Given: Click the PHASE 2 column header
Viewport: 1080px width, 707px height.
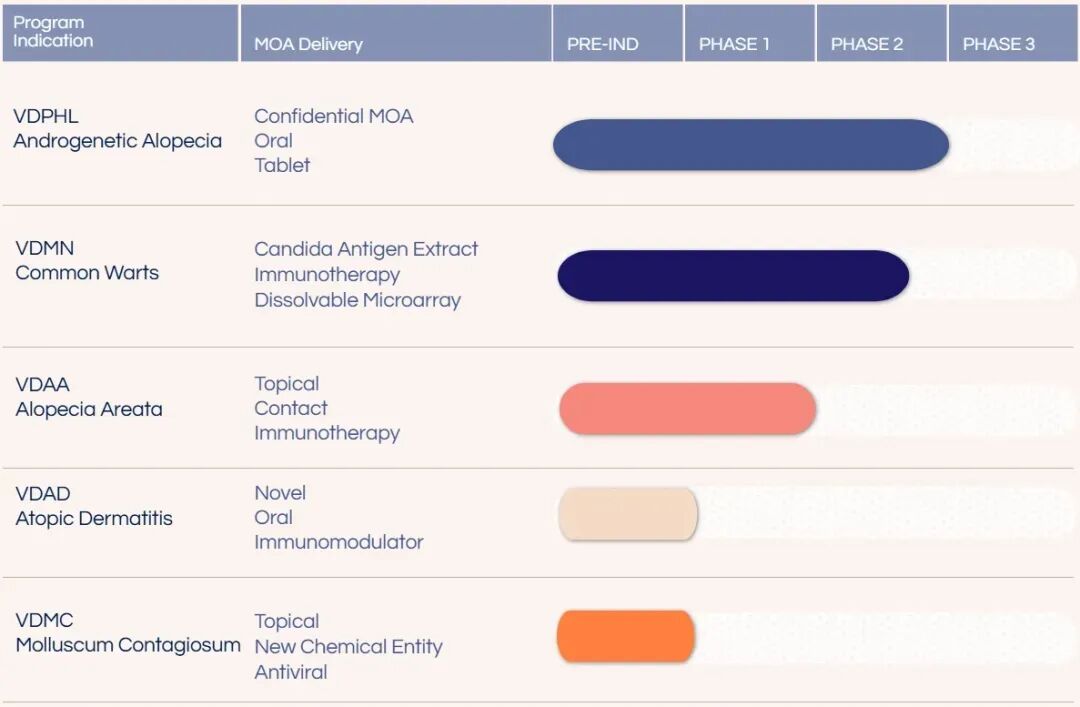Looking at the screenshot, I should pos(866,44).
